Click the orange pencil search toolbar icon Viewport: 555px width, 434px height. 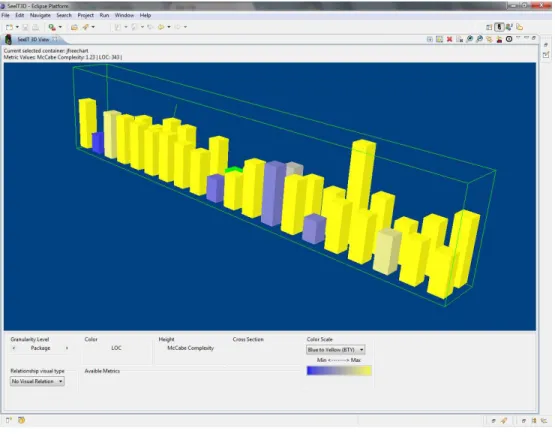point(86,27)
